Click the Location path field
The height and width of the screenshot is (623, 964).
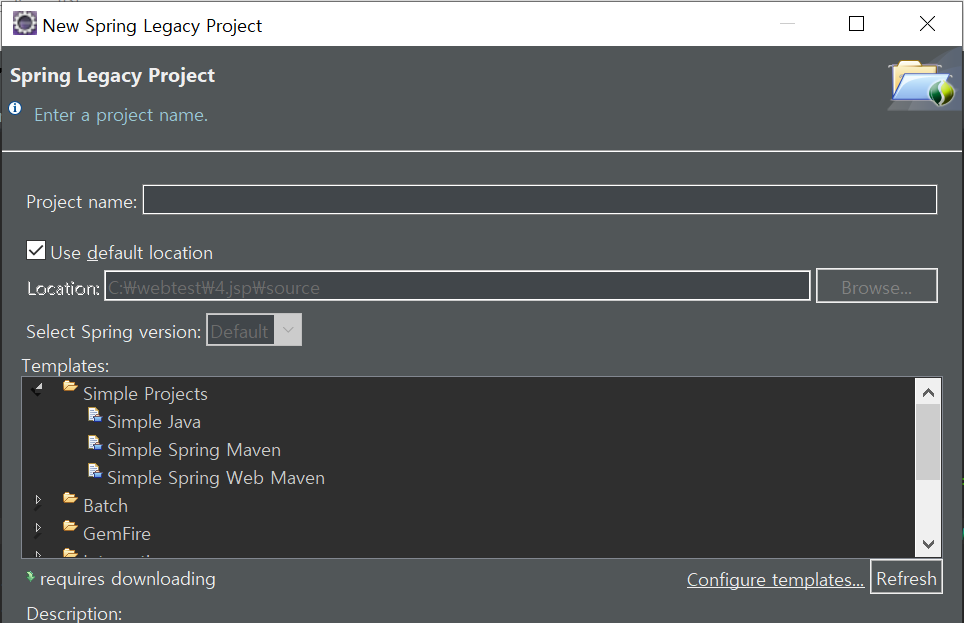point(457,286)
